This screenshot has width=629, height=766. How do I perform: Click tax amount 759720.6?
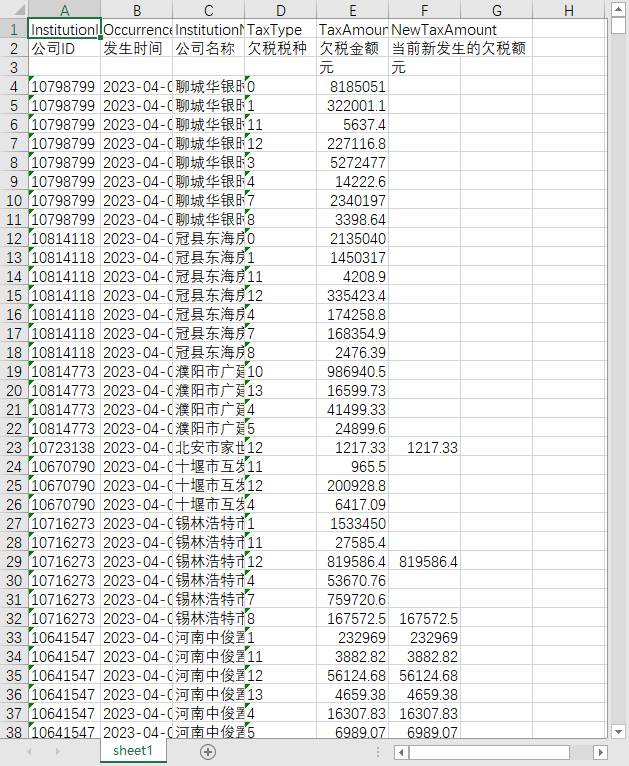[x=353, y=599]
